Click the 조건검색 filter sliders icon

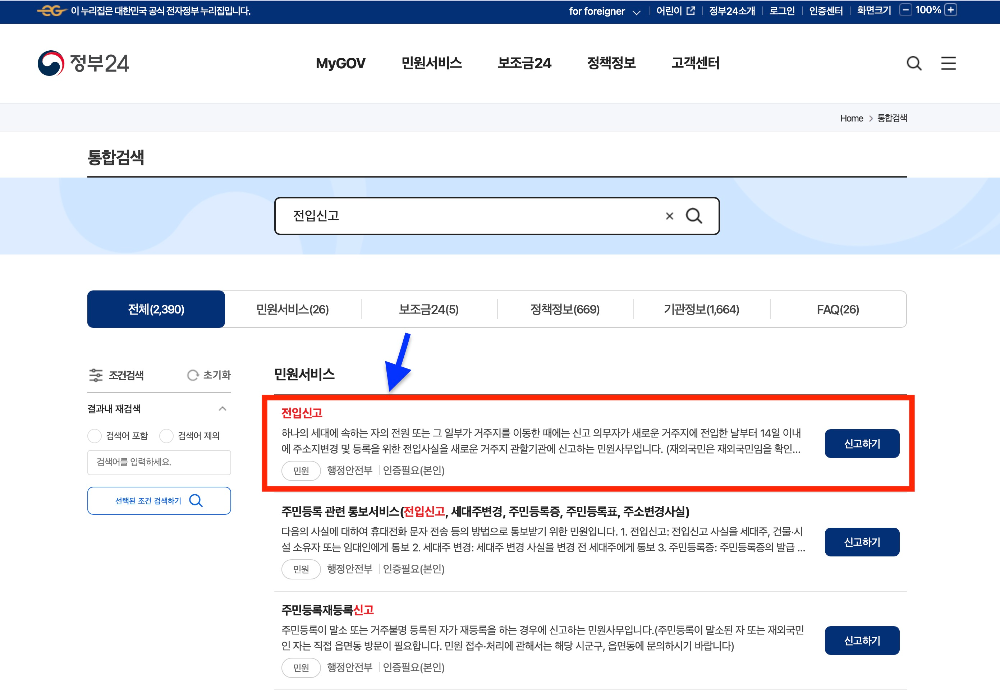96,375
